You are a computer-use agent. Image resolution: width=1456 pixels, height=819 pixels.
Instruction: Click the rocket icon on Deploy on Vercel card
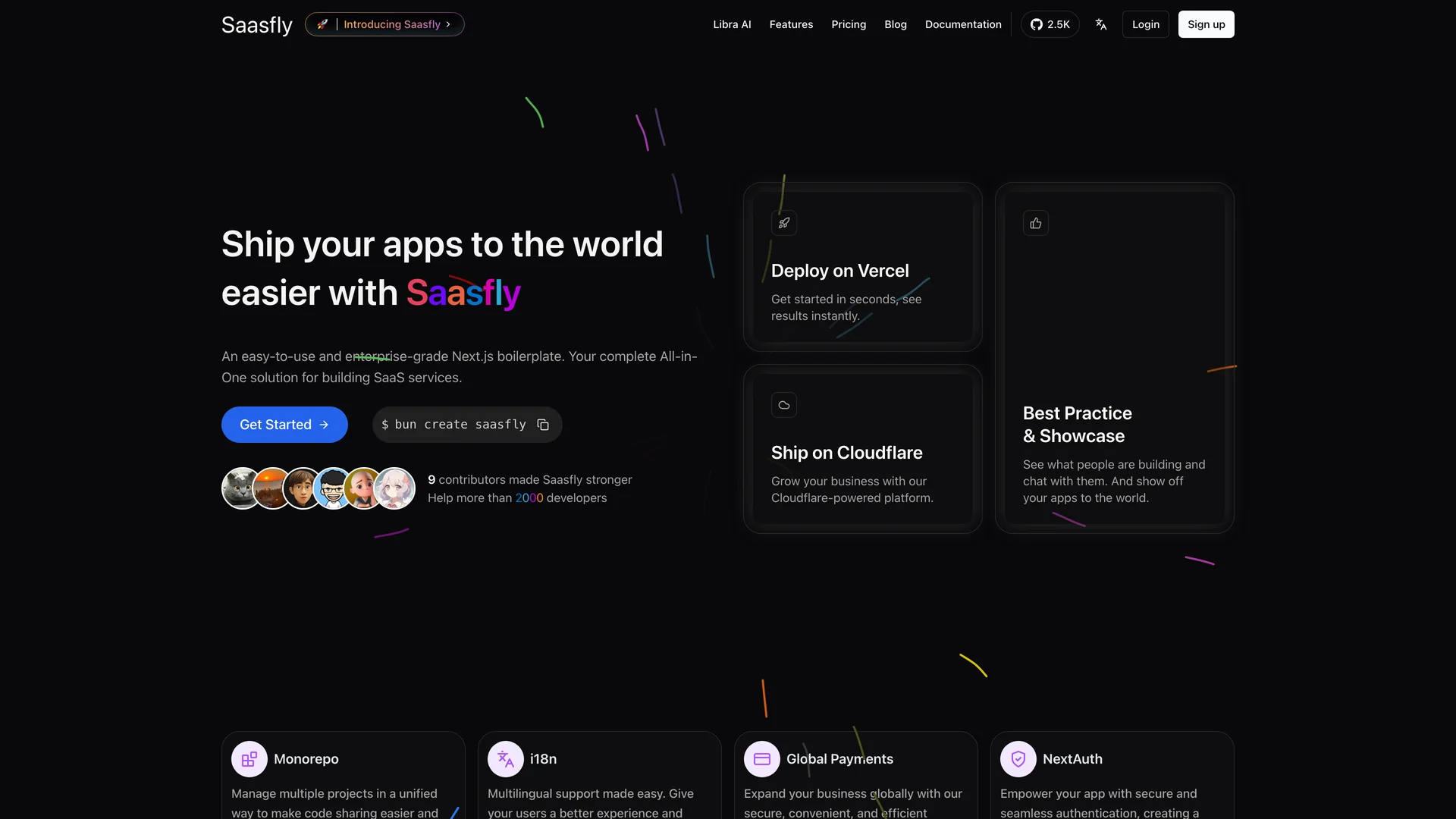click(784, 223)
